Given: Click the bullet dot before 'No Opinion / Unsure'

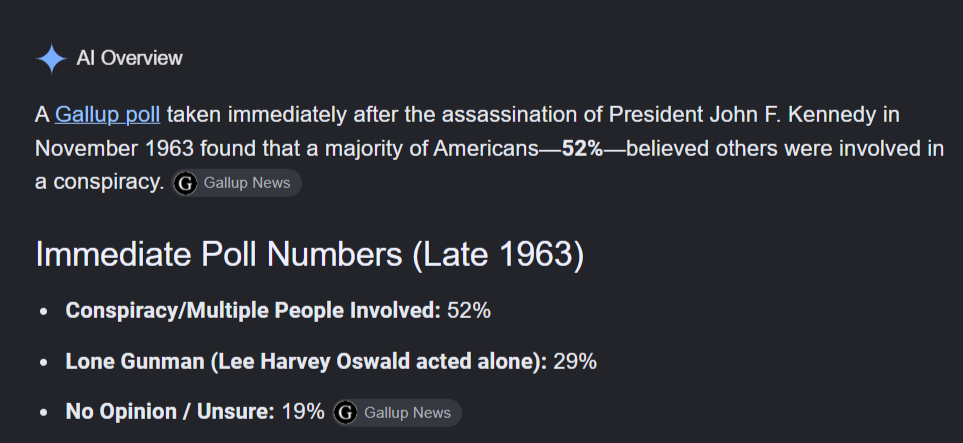Looking at the screenshot, I should (43, 413).
